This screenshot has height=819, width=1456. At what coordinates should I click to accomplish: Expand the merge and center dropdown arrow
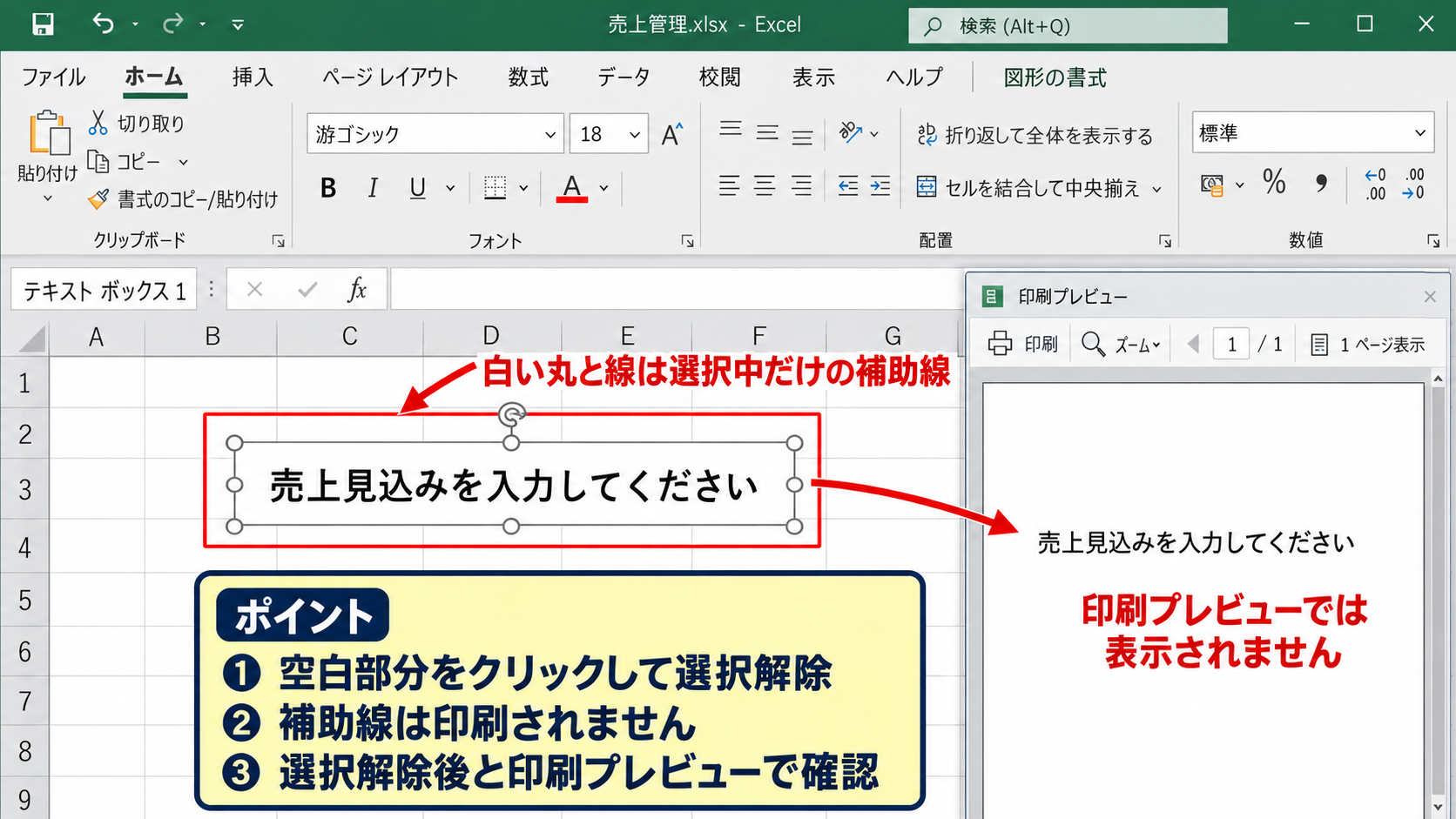click(1157, 189)
